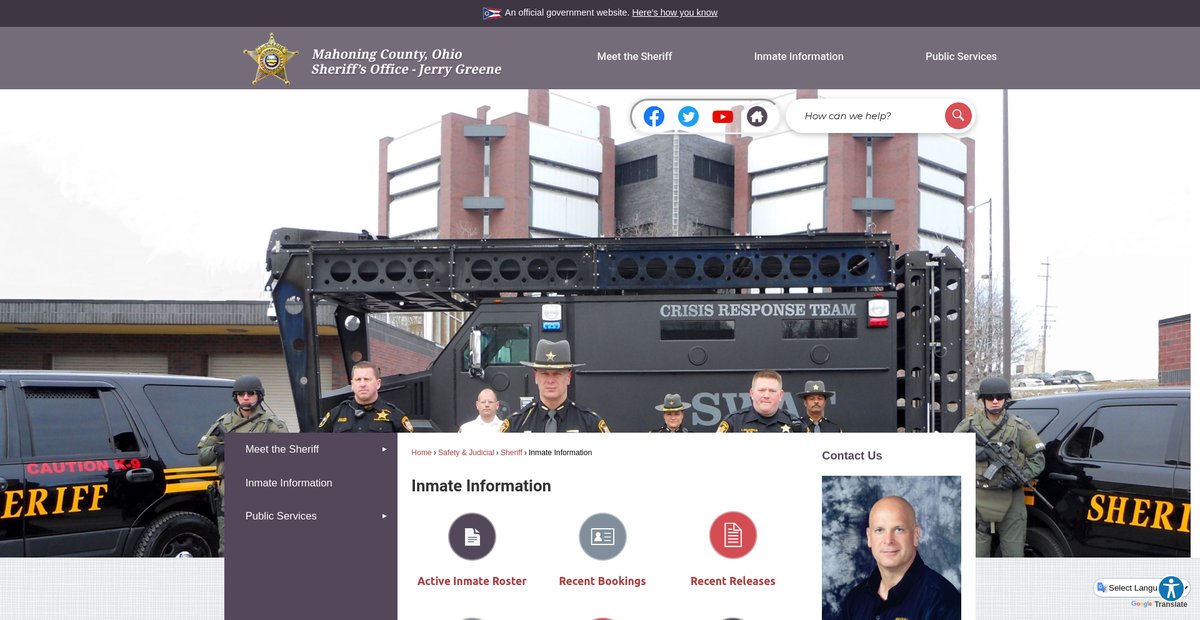Expand the sidebar Public Services arrow
The width and height of the screenshot is (1200, 620).
(384, 516)
